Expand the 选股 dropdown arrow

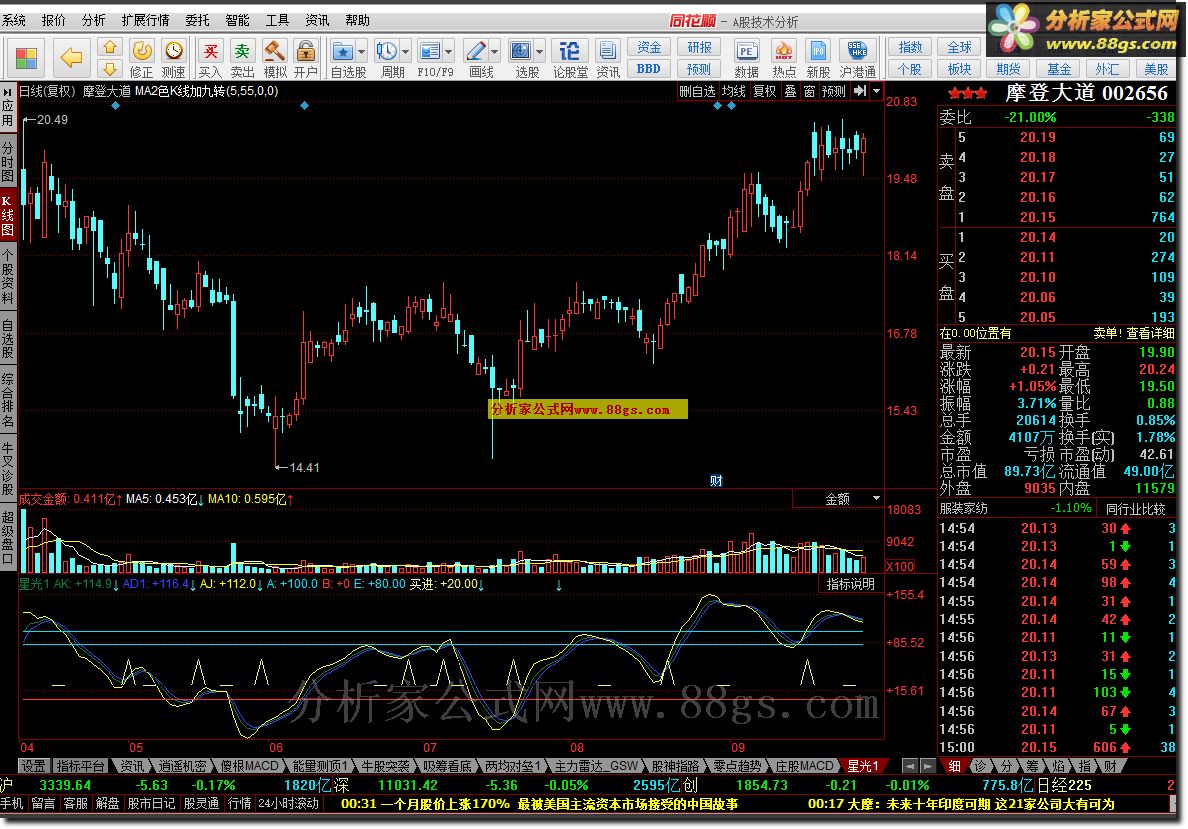[539, 52]
